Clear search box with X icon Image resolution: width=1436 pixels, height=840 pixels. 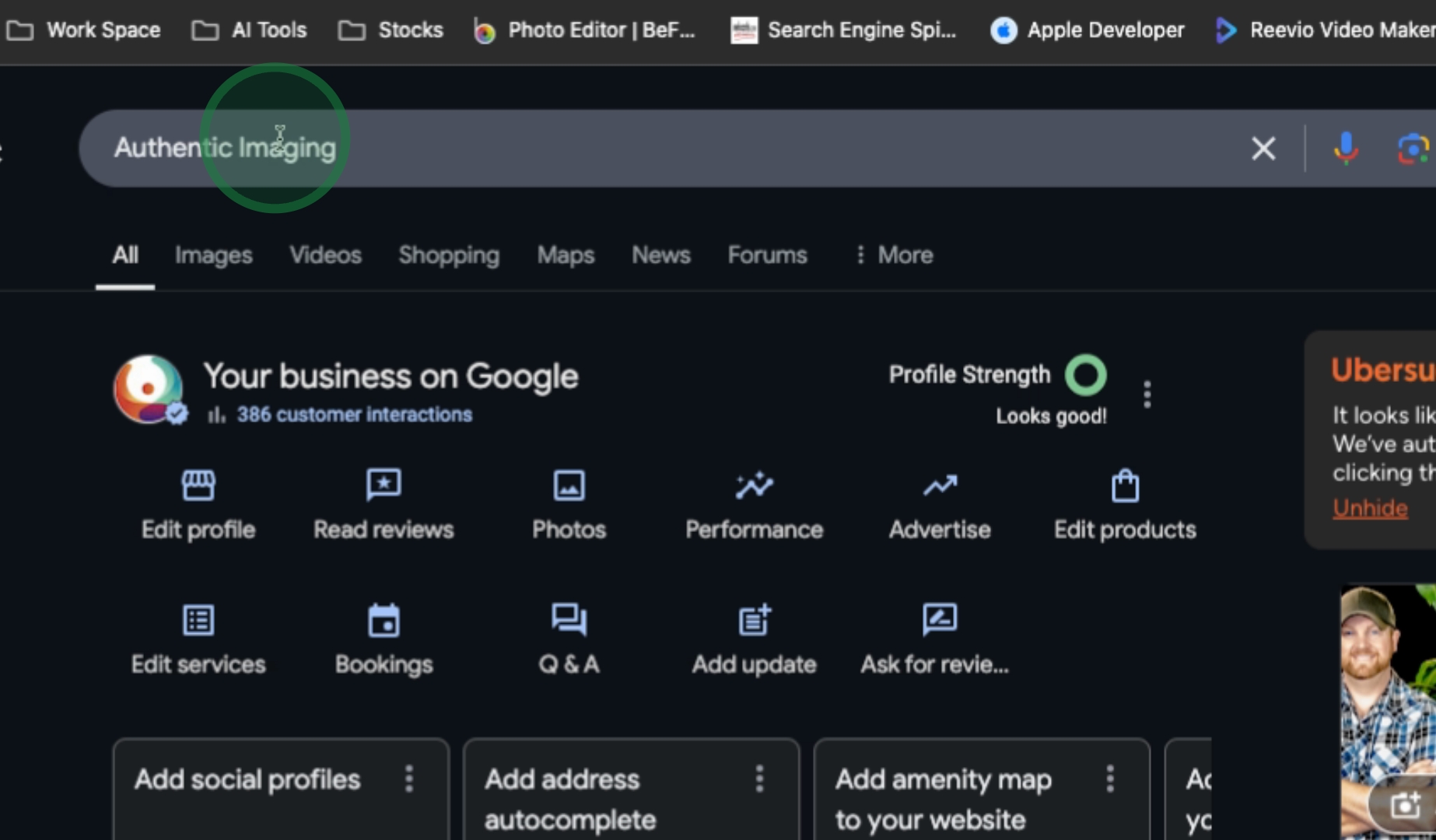coord(1263,148)
